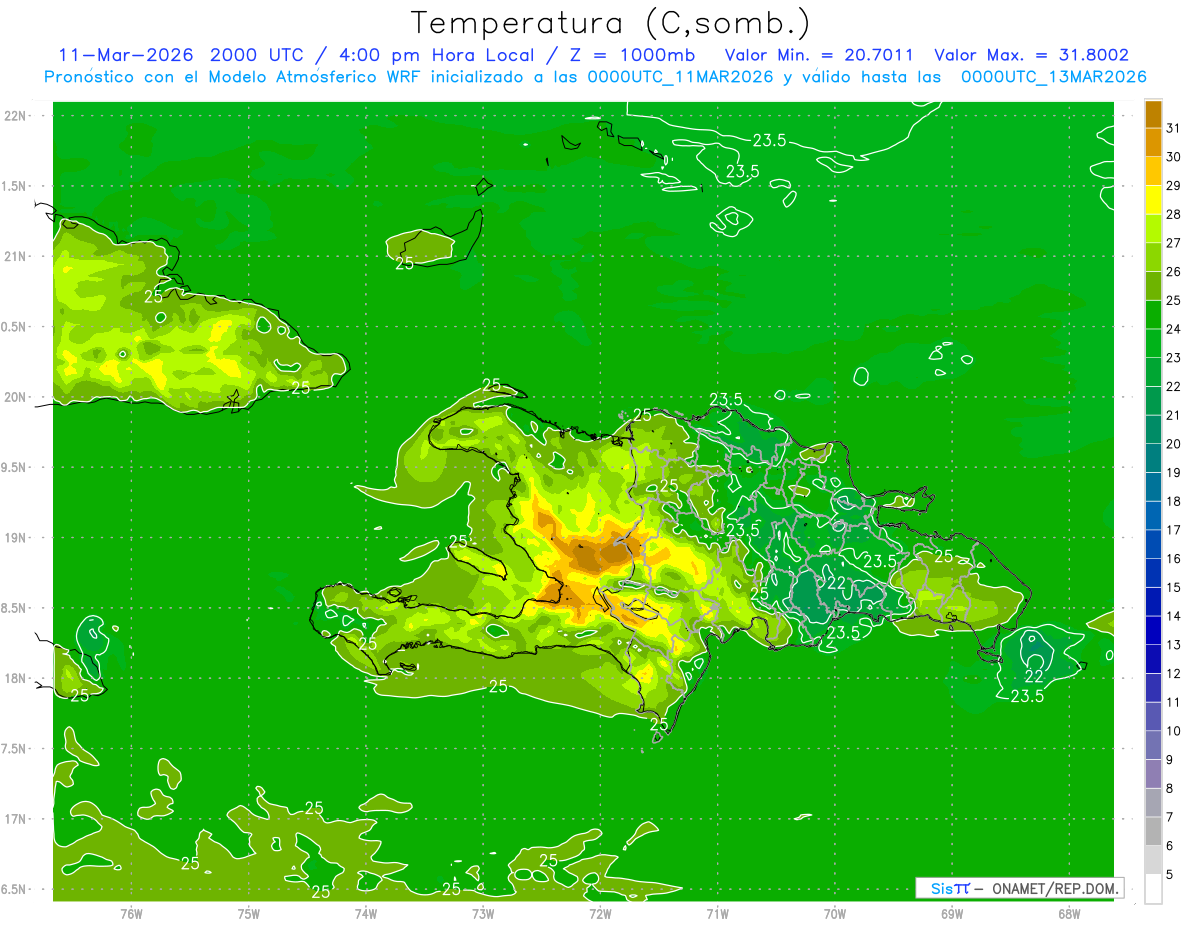Screen dimensions: 1200x927
Task: Click the title 'Temperatura (C,somb.)'
Action: click(611, 24)
